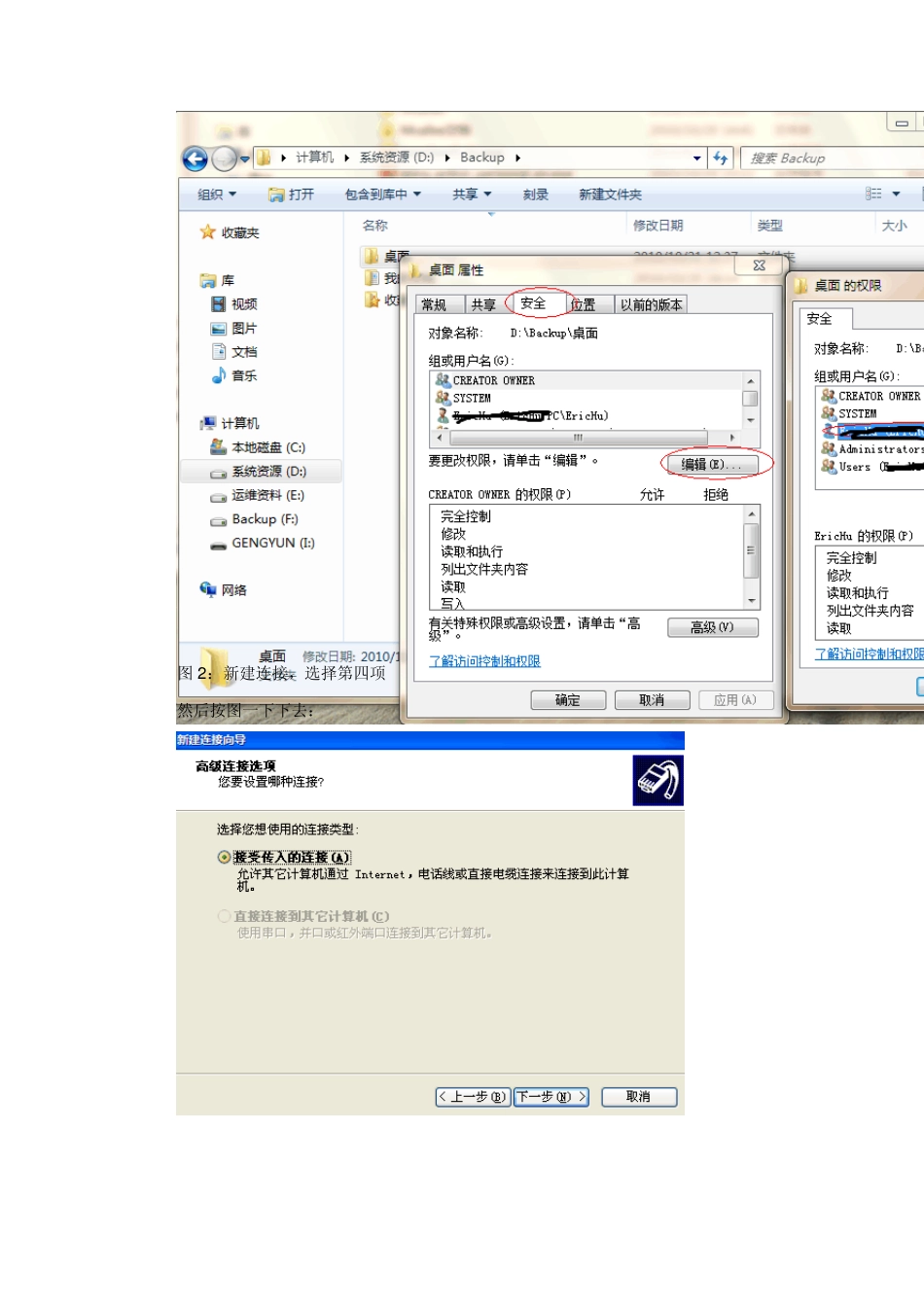Click the refresh icon next to address bar
924x1307 pixels.
[720, 158]
